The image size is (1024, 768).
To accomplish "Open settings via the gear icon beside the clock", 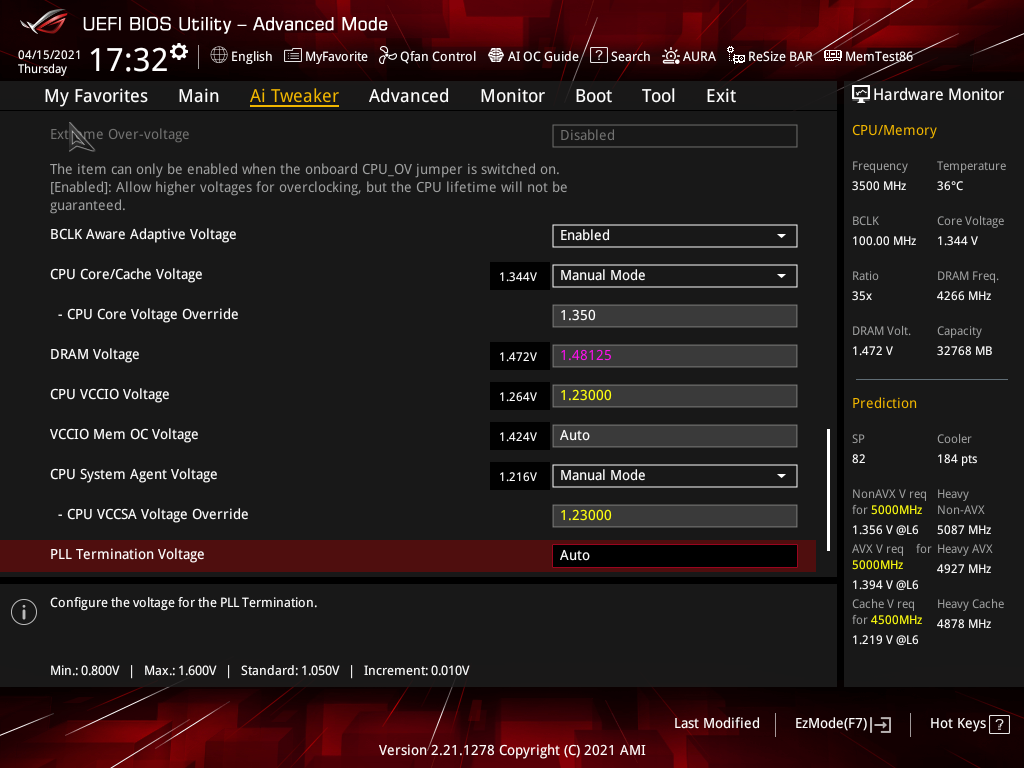I will pyautogui.click(x=179, y=52).
